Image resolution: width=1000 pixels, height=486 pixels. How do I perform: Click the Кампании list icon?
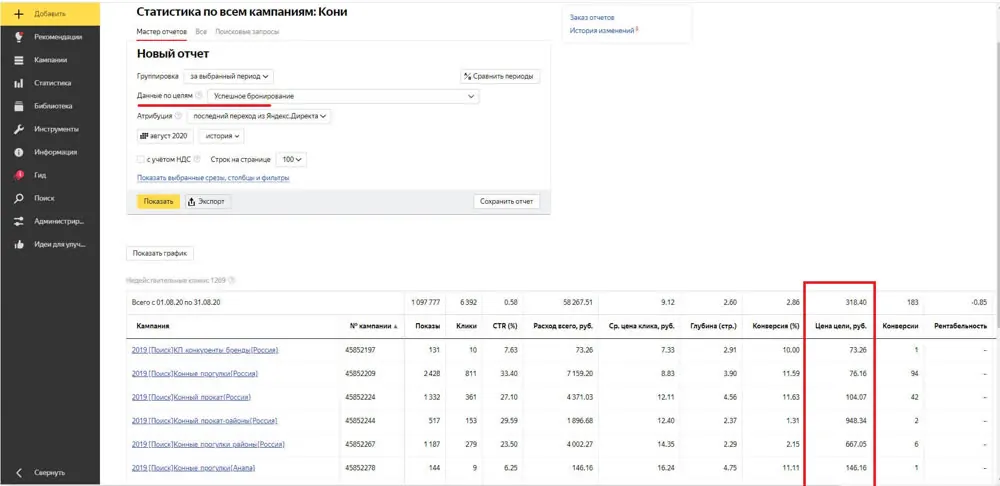click(18, 60)
